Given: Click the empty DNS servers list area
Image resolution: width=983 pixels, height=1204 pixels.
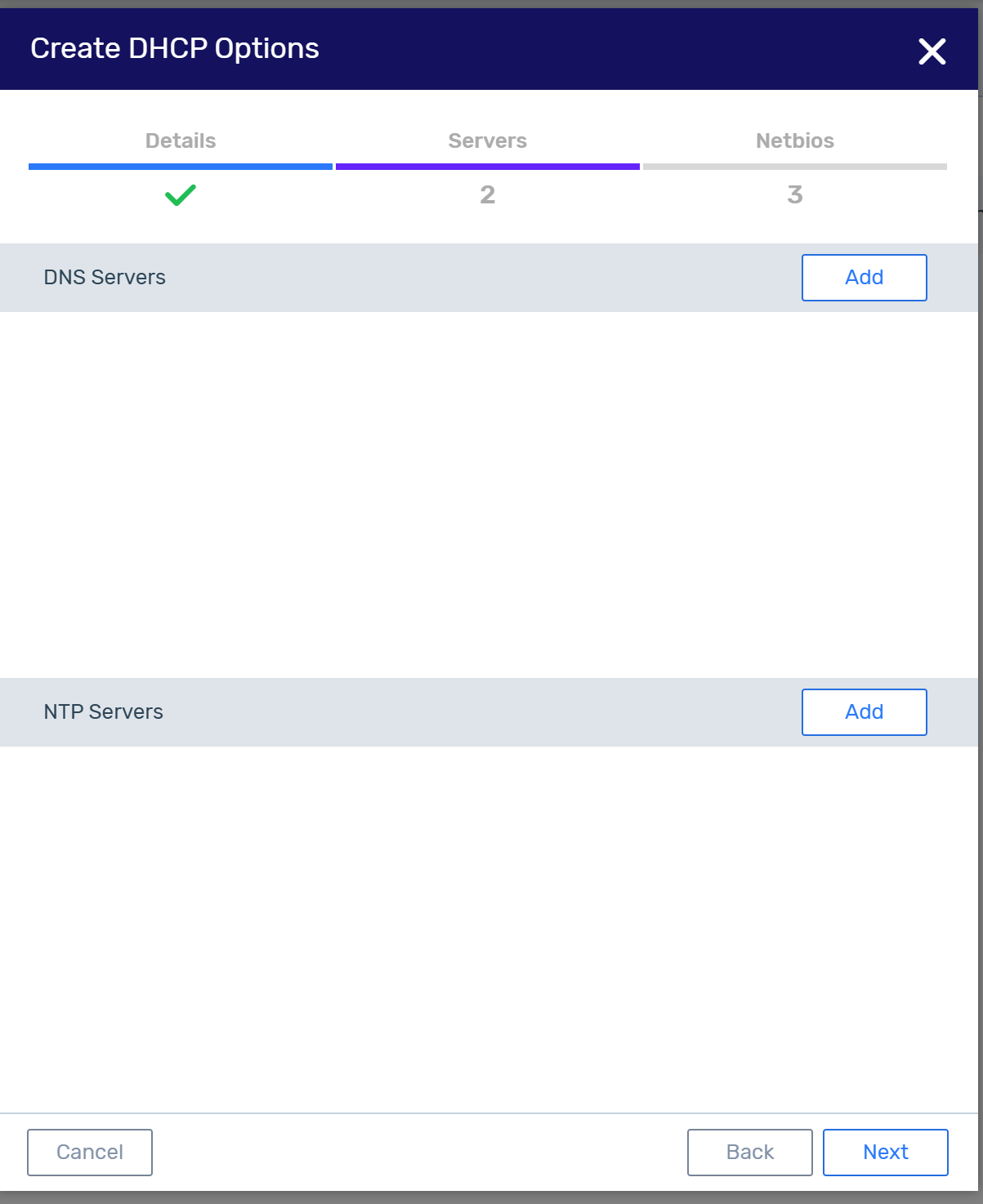Looking at the screenshot, I should coord(489,494).
